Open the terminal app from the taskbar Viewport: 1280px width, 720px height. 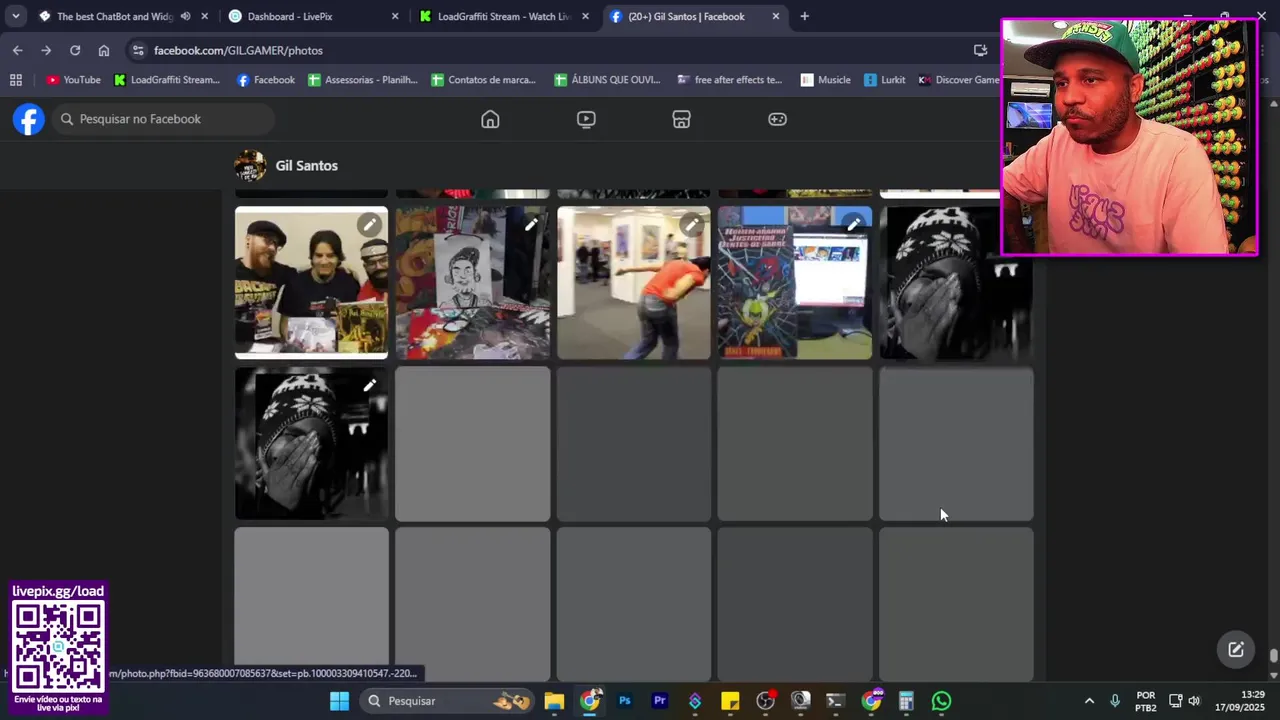[x=835, y=701]
